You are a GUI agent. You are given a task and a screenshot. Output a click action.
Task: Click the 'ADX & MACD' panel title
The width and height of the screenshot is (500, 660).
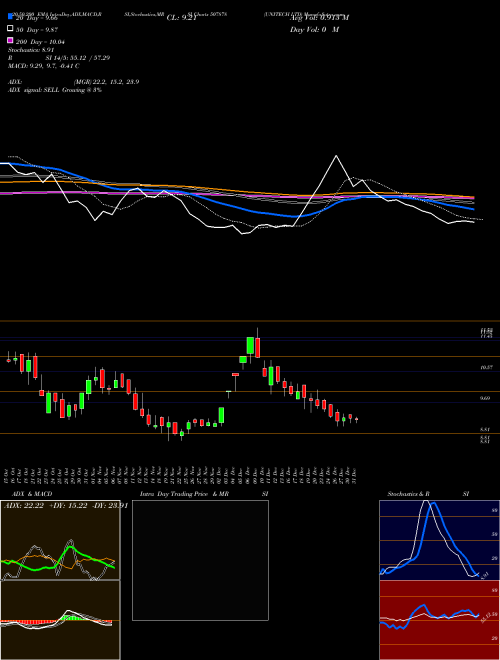pyautogui.click(x=32, y=494)
